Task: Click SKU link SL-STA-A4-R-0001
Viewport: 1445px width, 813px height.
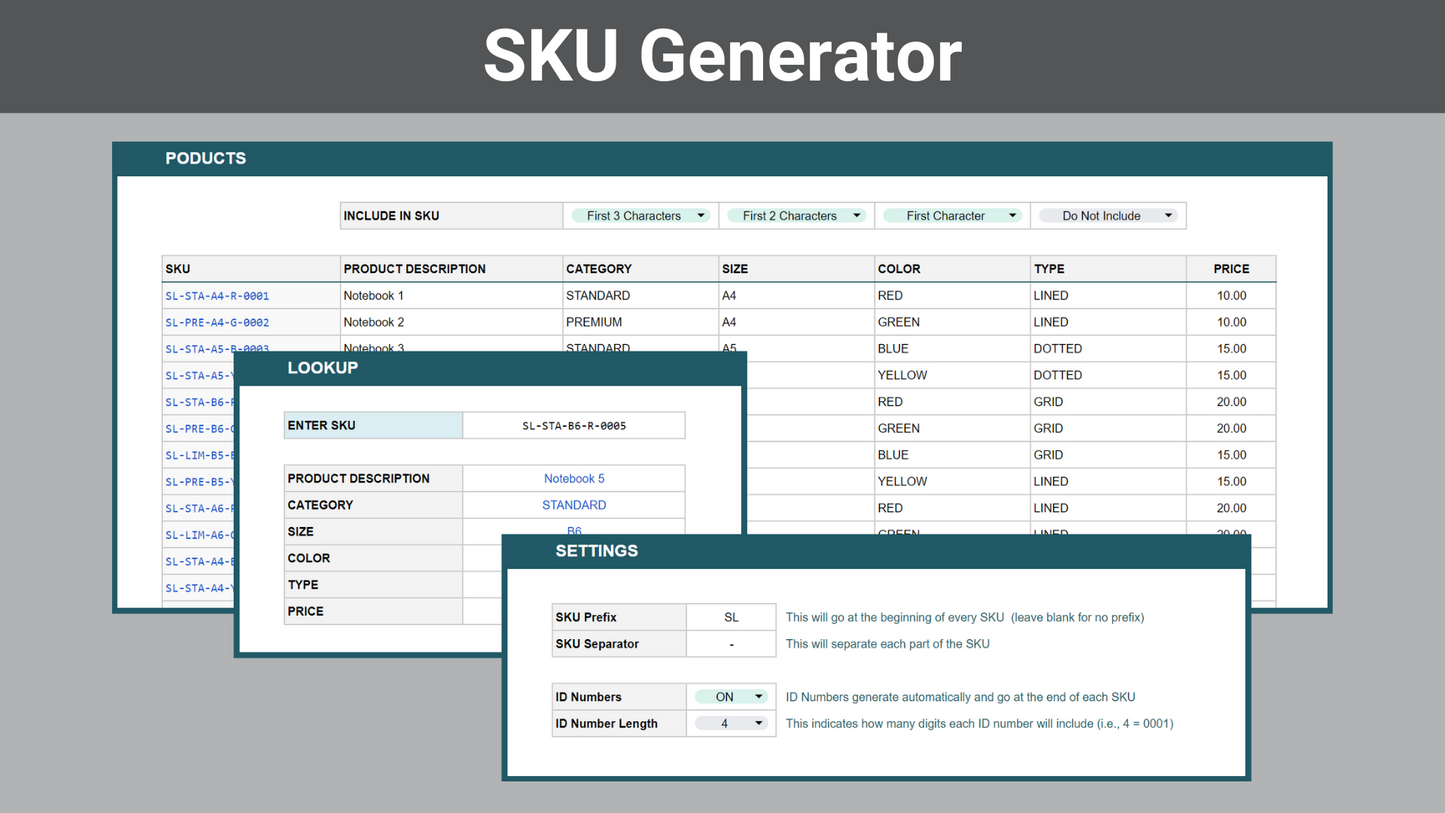Action: point(217,296)
